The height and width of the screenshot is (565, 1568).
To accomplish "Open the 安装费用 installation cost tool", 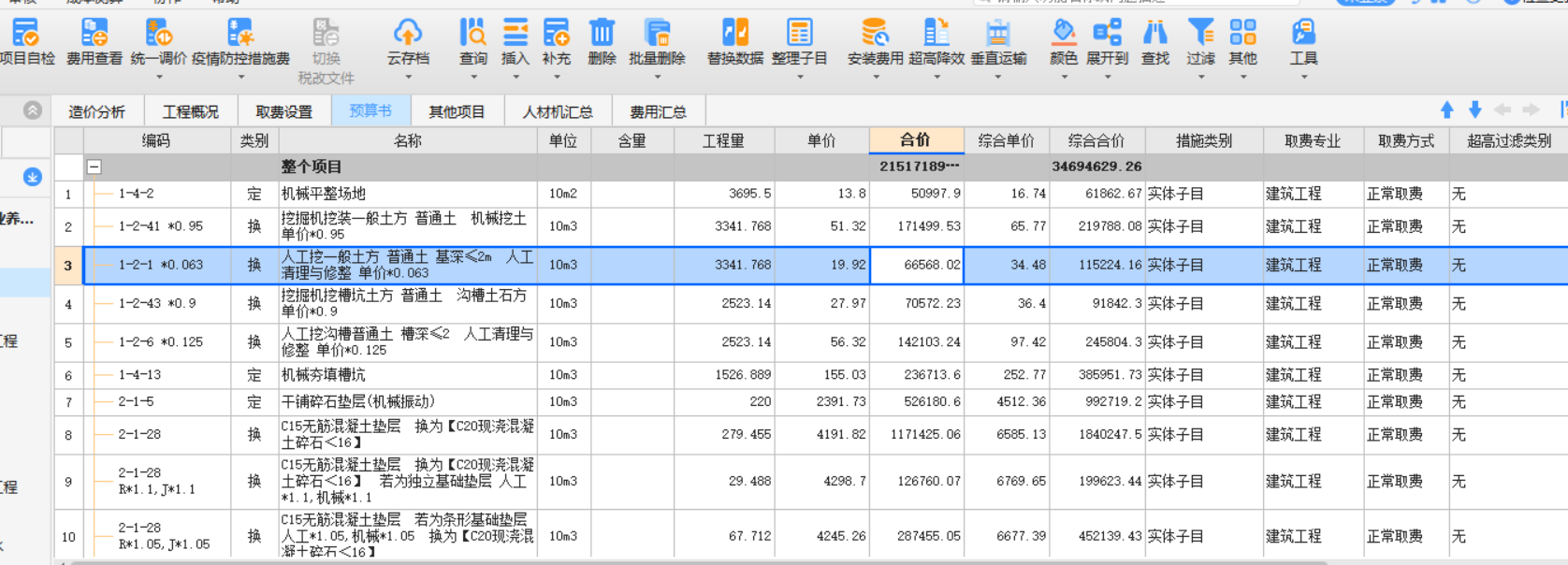I will click(875, 42).
